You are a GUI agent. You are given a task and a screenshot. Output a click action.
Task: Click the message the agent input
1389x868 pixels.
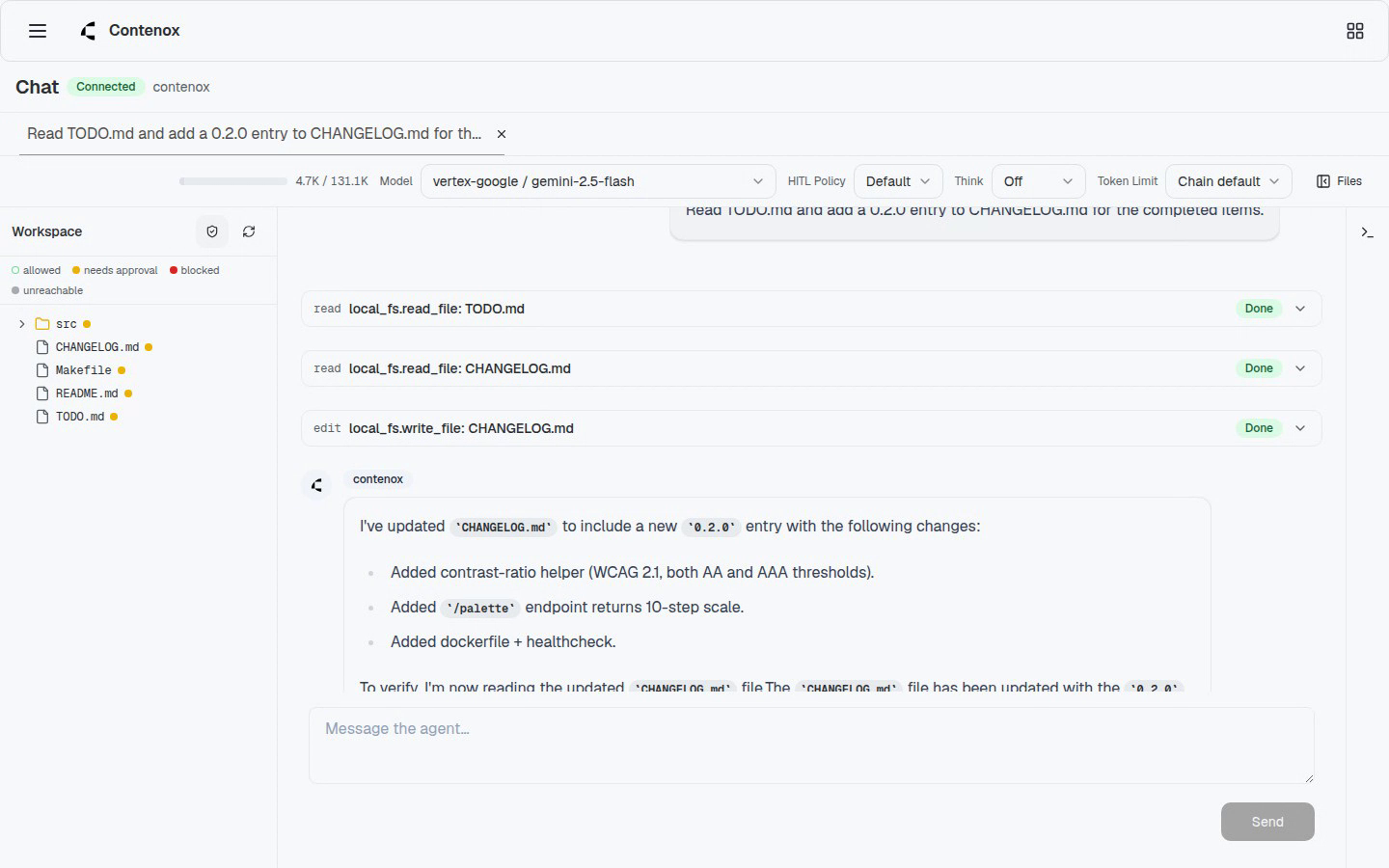pos(811,746)
